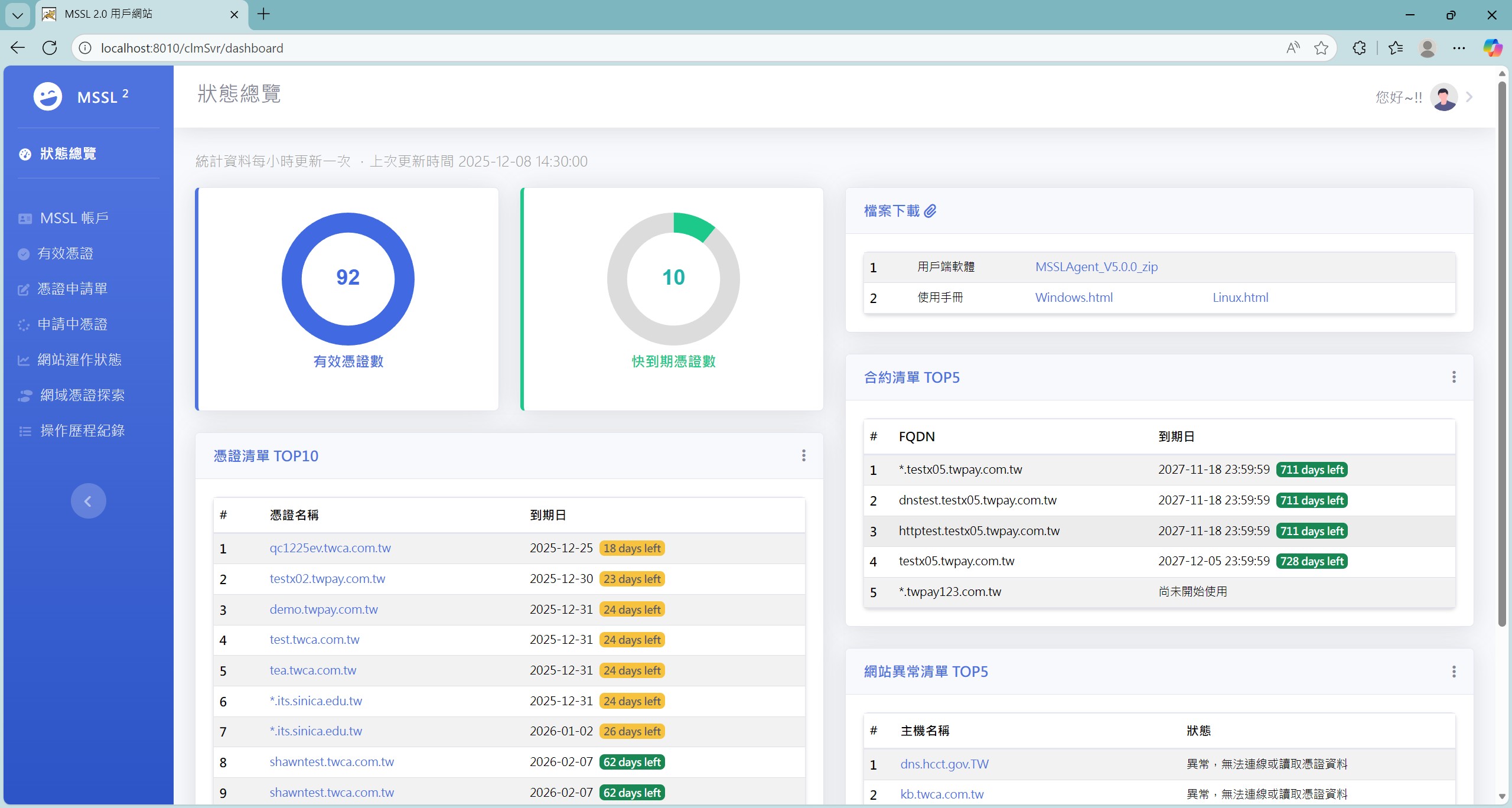Reload the page with refresh icon

[x=50, y=48]
